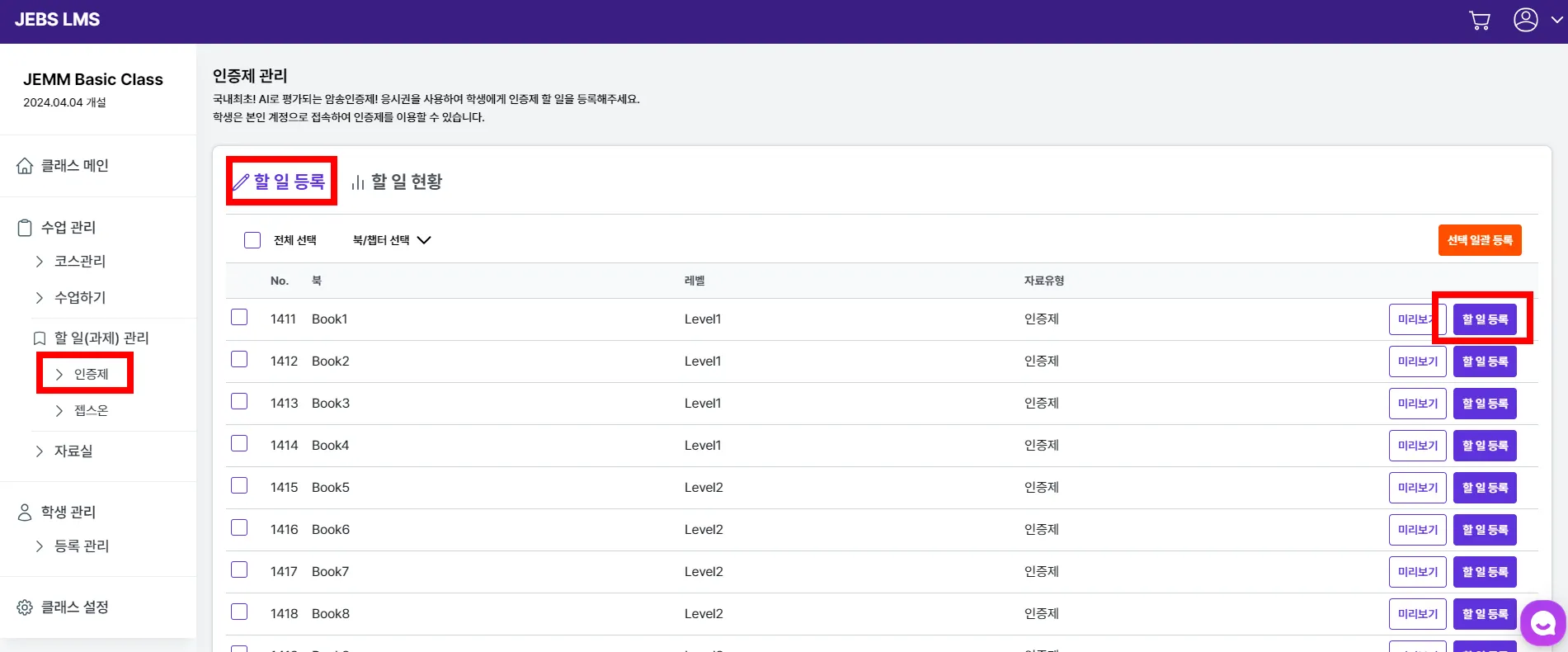Screen dimensions: 1568x652
Task: Open the chat support bubble
Action: [1542, 624]
